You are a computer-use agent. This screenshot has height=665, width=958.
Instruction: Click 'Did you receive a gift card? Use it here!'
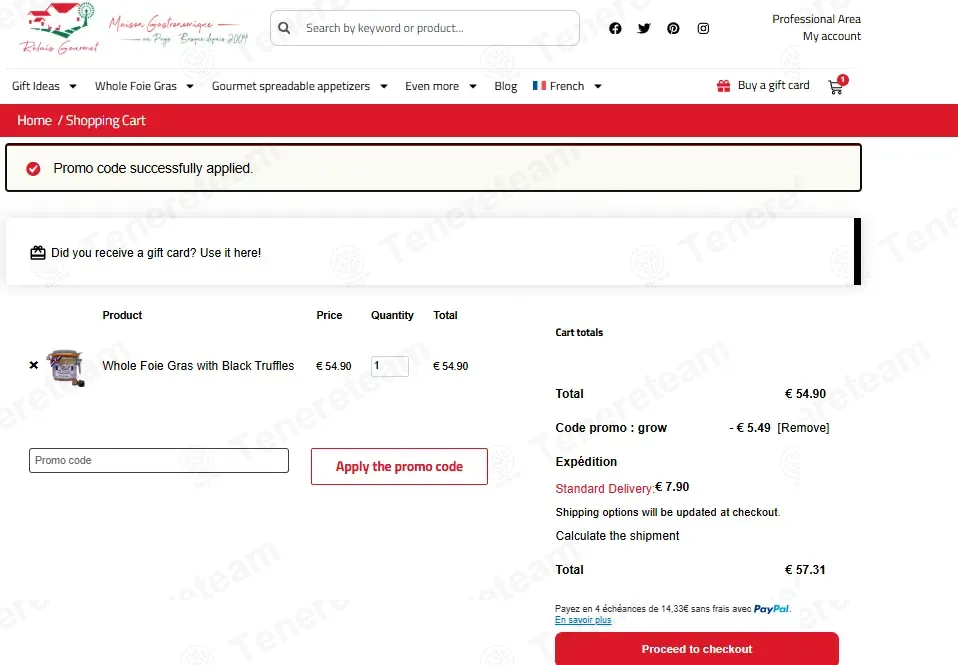(156, 252)
